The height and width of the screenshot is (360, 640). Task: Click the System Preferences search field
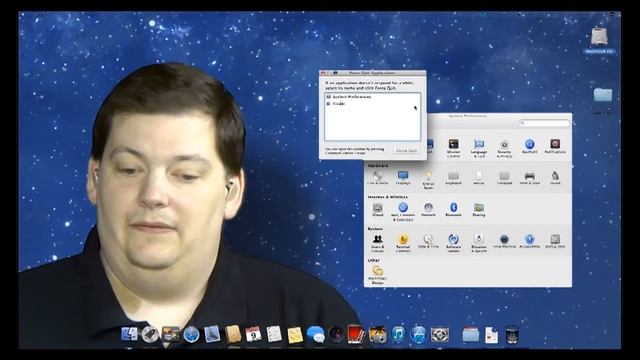tap(544, 122)
